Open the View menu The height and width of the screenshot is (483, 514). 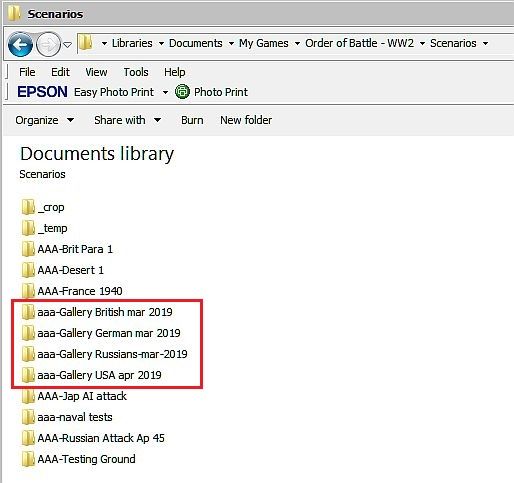96,72
